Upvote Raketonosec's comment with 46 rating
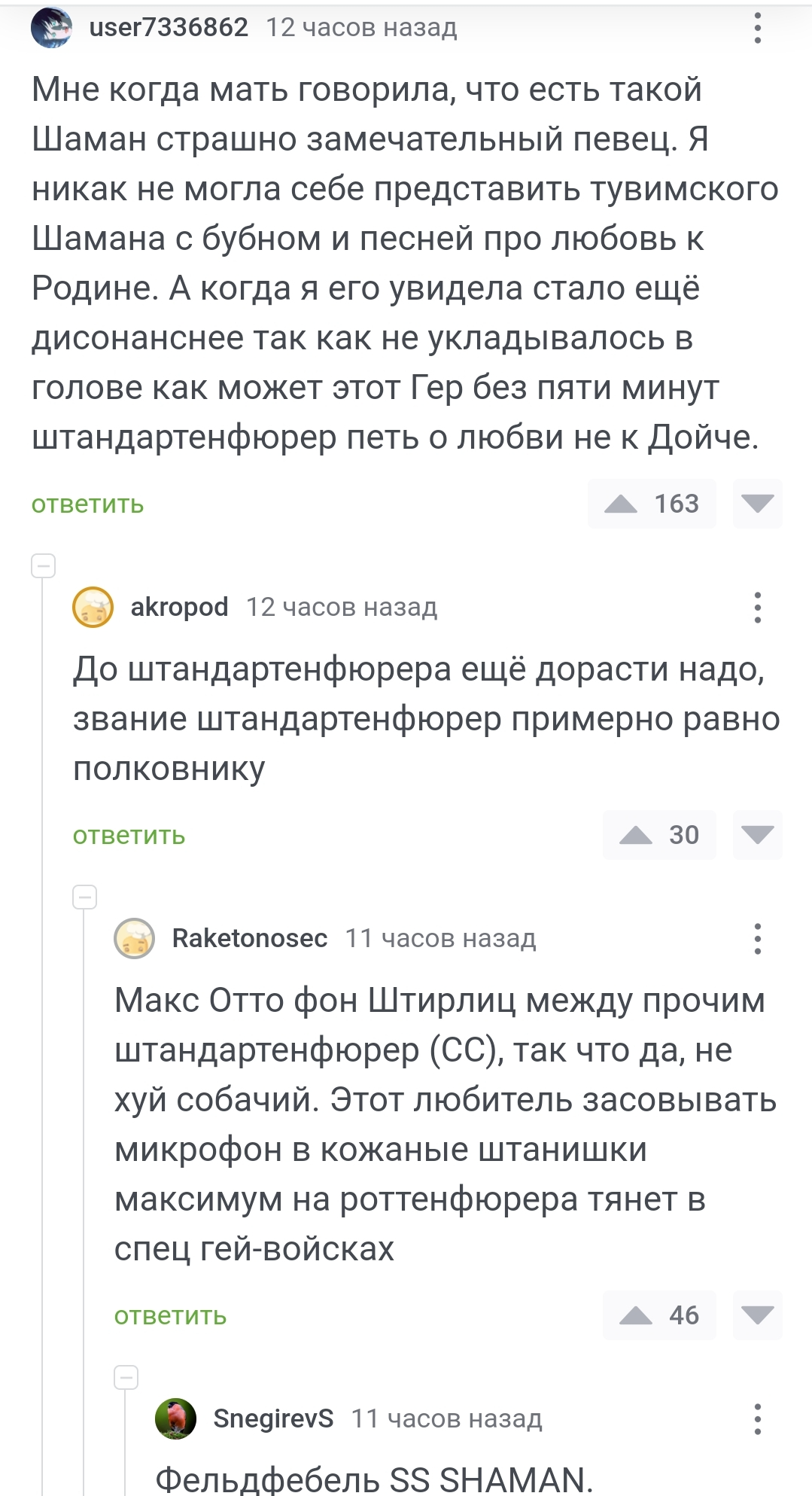Viewport: 812px width, 1496px height. 637,1315
